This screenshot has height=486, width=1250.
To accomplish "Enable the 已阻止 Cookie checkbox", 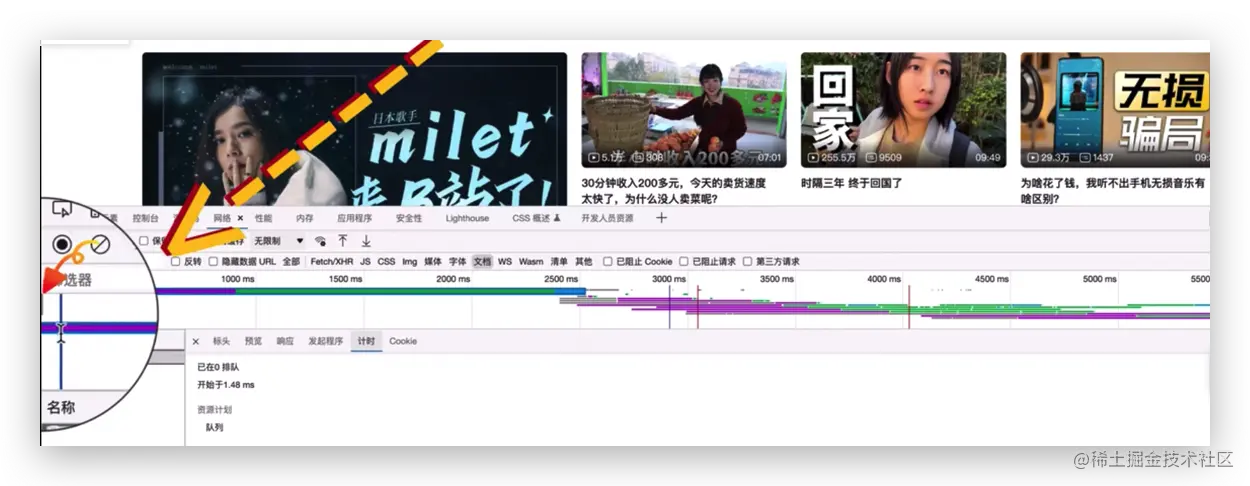I will [x=607, y=262].
